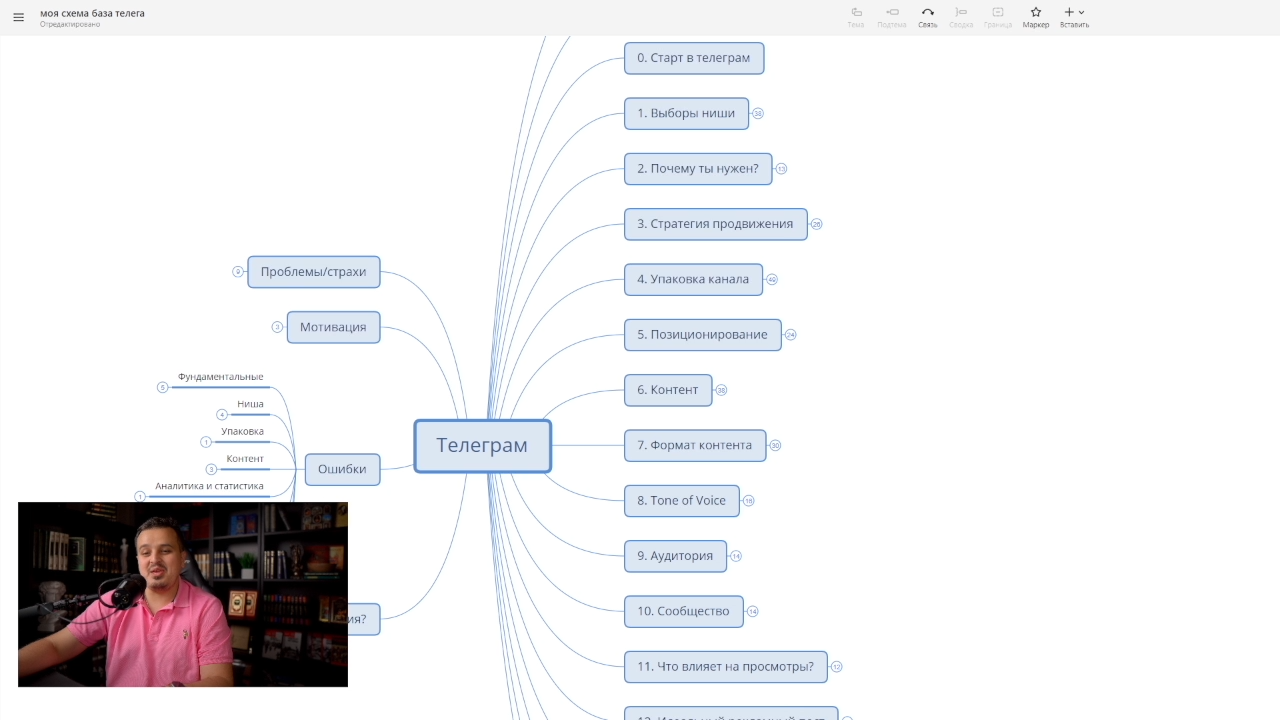Expand the badge left of Проблемы/страхи
The height and width of the screenshot is (720, 1280).
click(238, 272)
